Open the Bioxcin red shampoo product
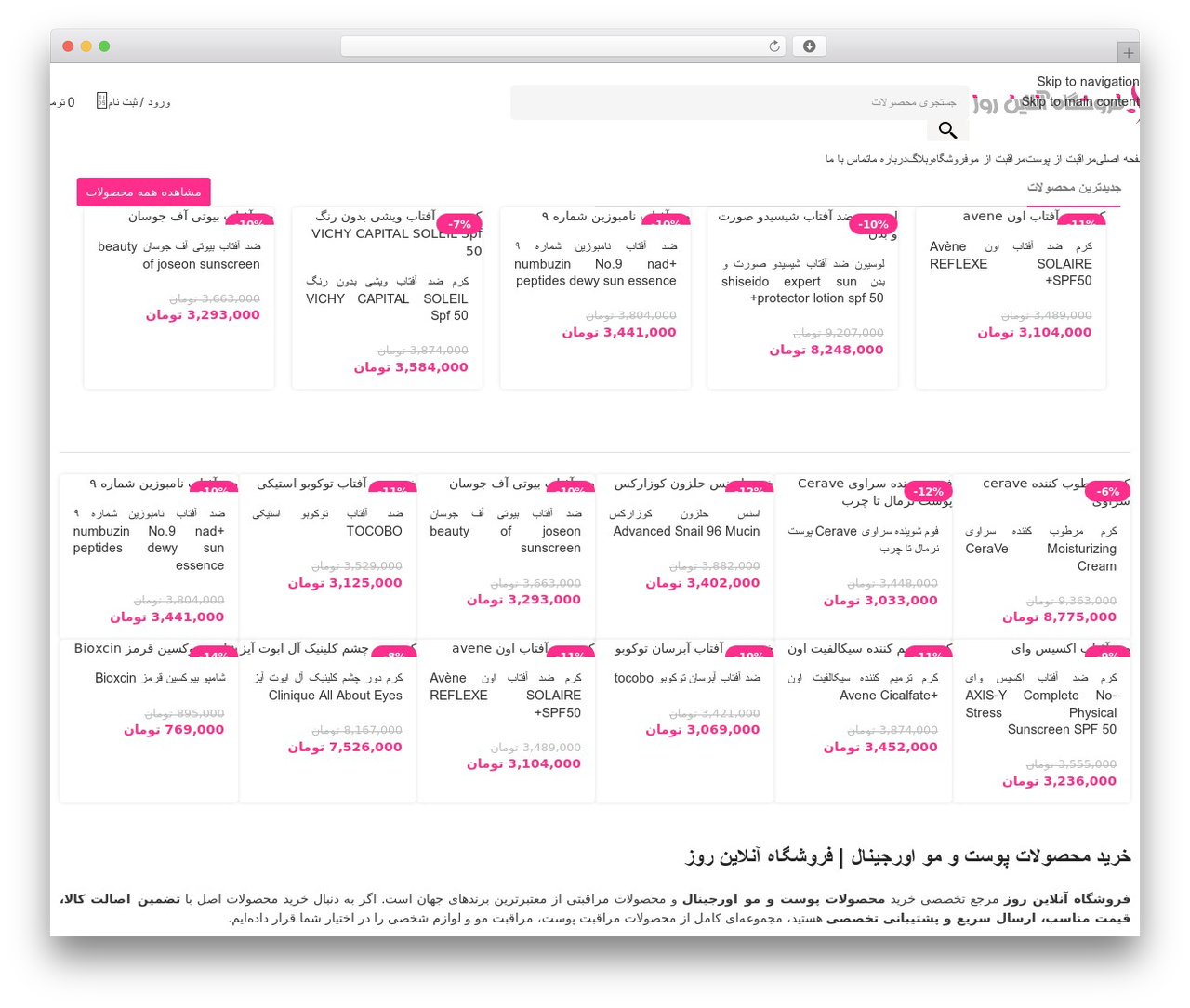 point(160,678)
